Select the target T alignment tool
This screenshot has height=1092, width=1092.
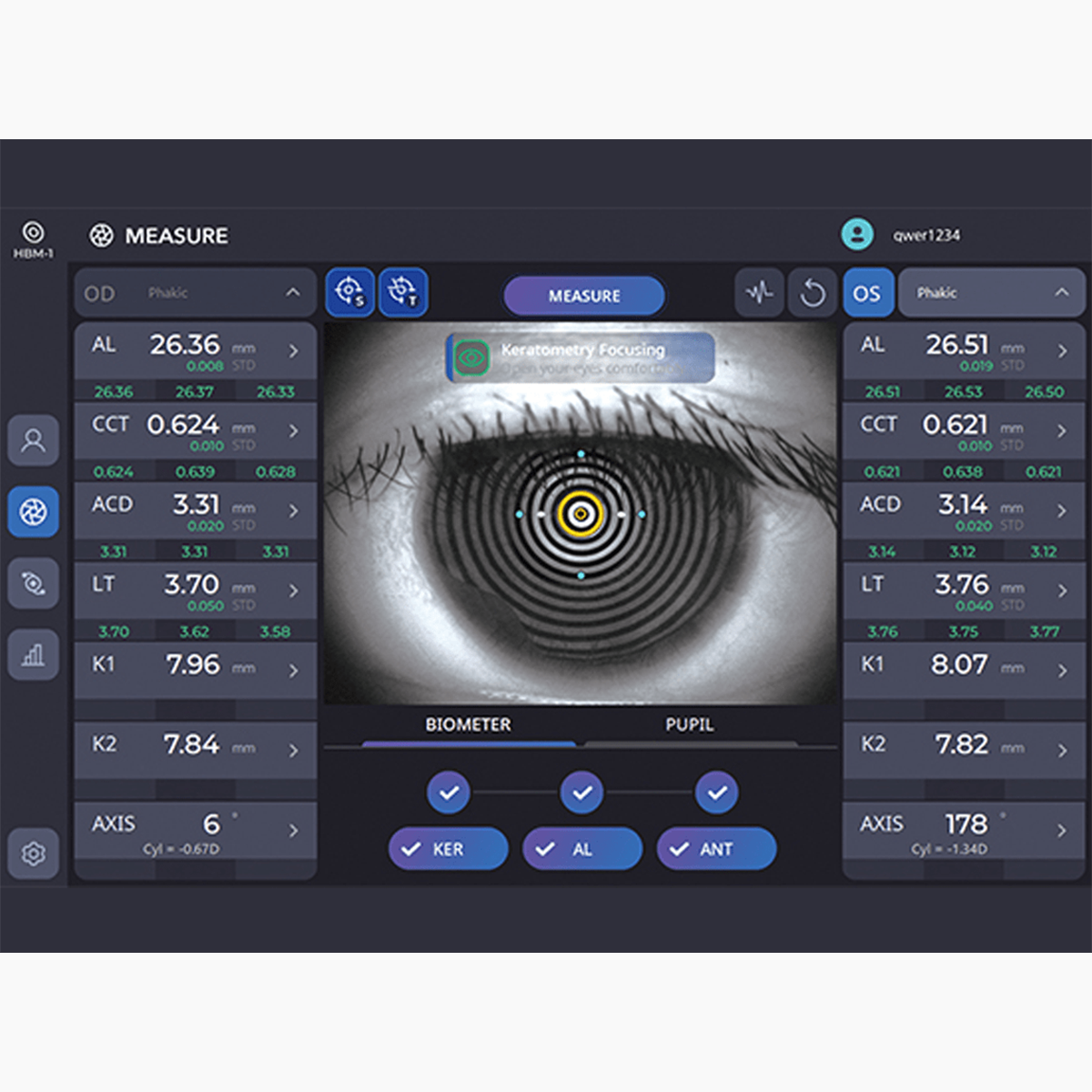pos(403,292)
